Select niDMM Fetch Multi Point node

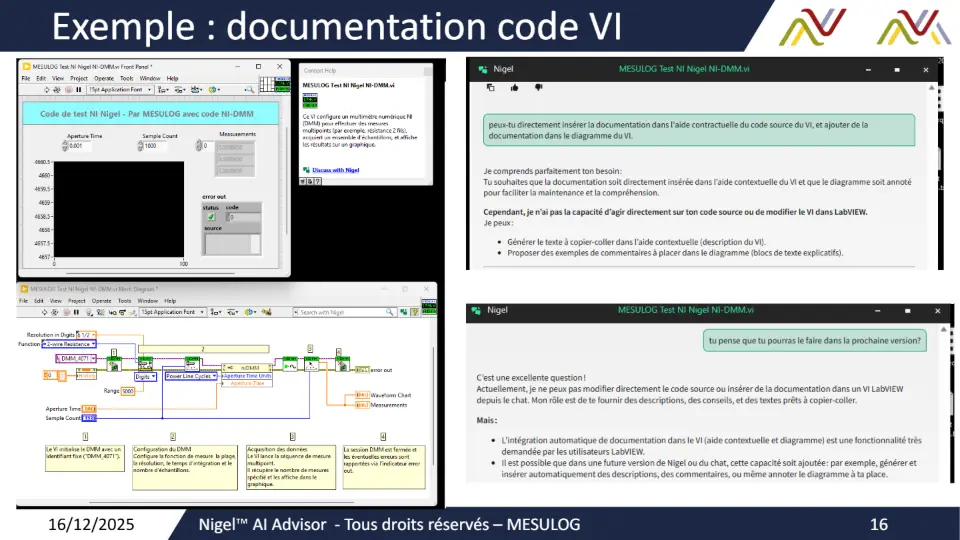click(311, 363)
